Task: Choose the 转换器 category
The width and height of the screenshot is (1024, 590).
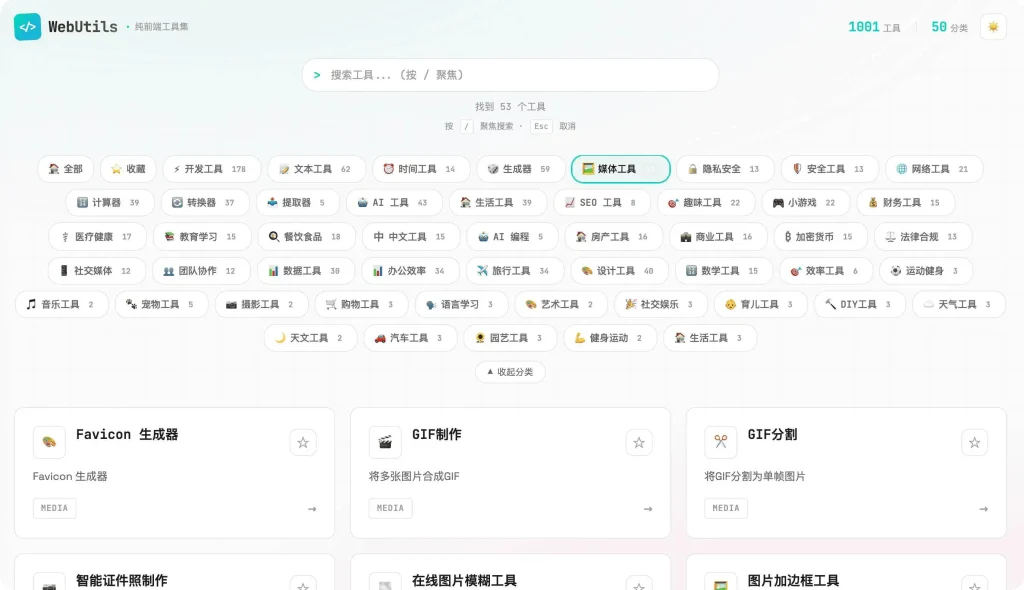Action: [205, 203]
